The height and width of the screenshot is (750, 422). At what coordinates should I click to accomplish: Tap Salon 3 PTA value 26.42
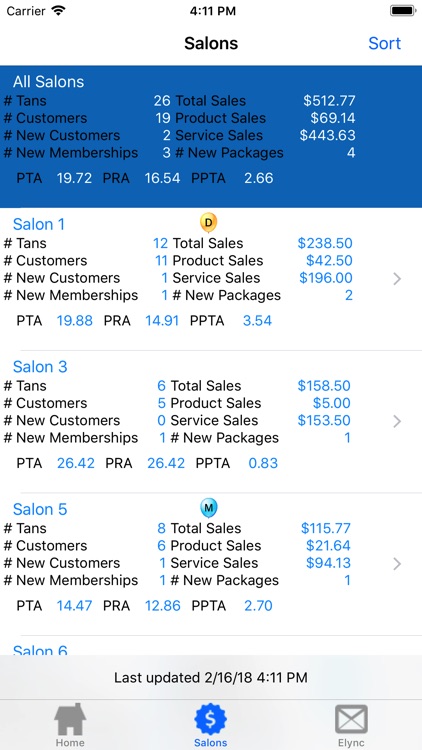tap(76, 463)
